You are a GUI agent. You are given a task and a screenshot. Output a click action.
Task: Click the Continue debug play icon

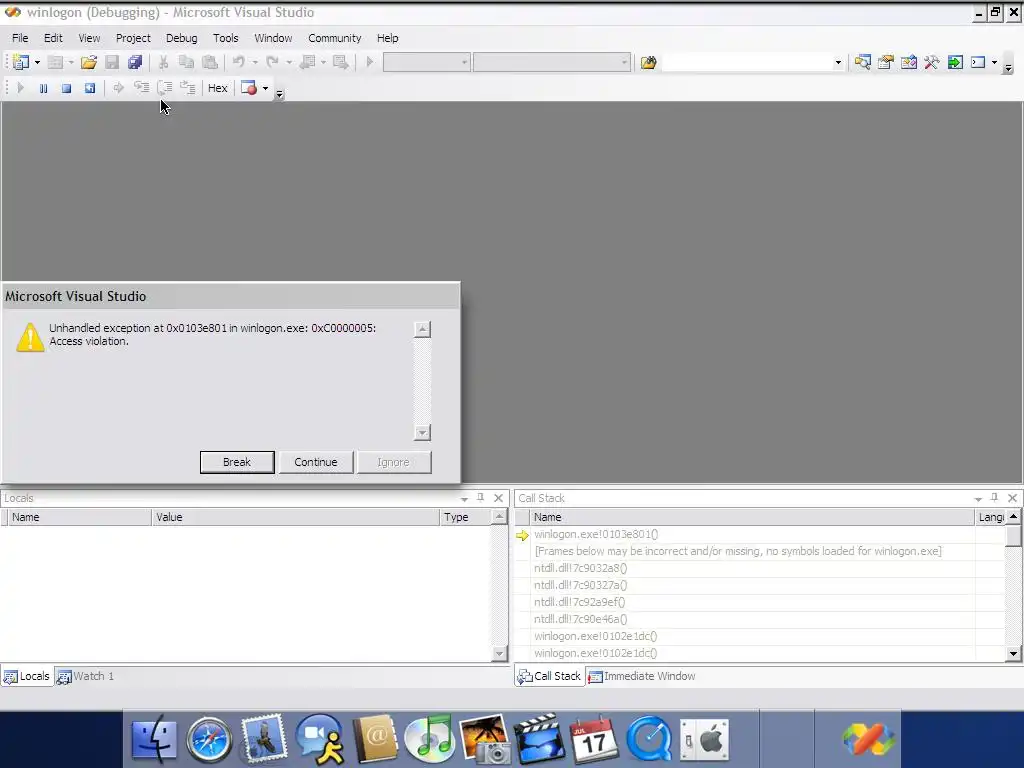pos(20,88)
